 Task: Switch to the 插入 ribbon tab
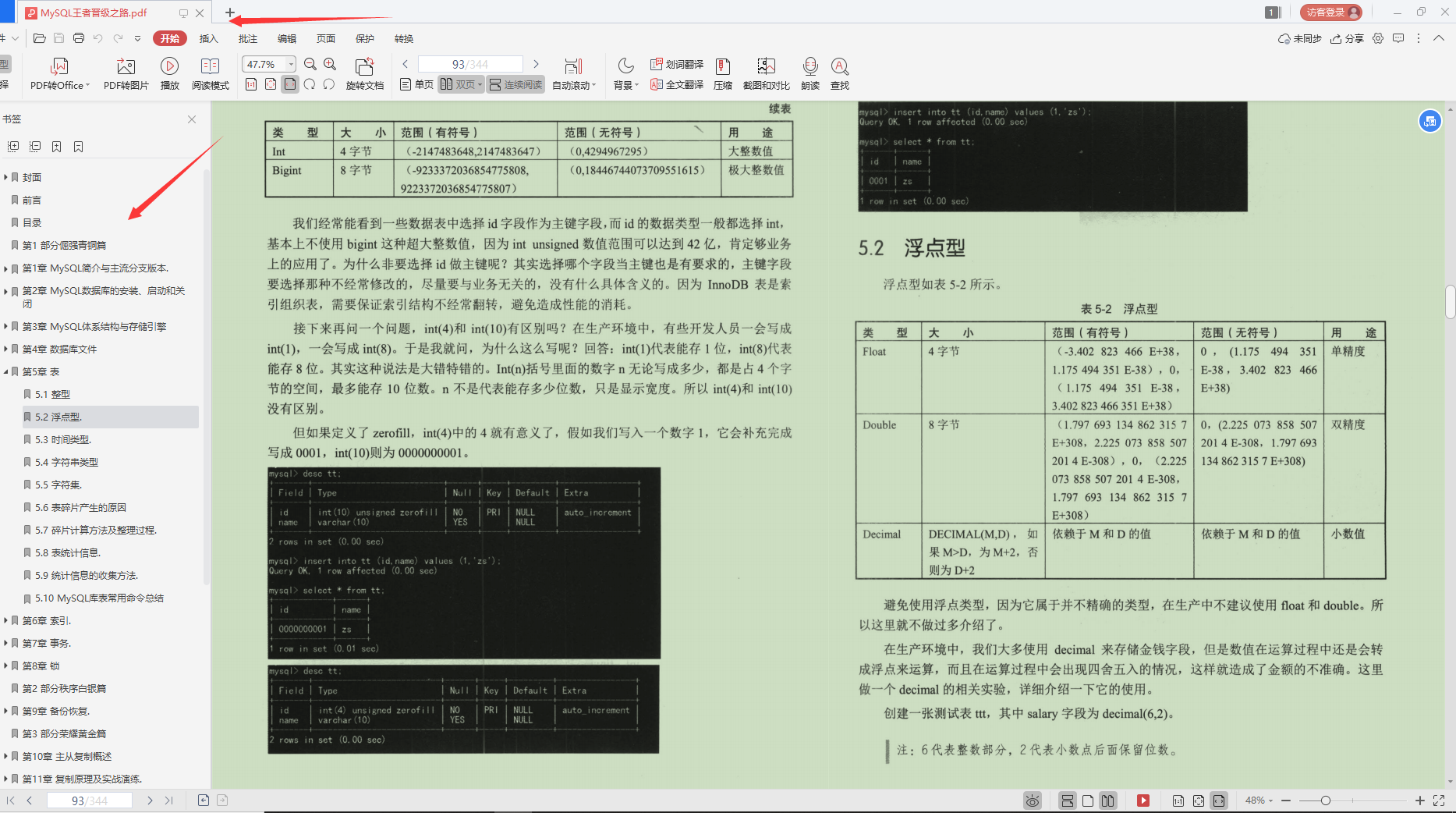pyautogui.click(x=208, y=37)
